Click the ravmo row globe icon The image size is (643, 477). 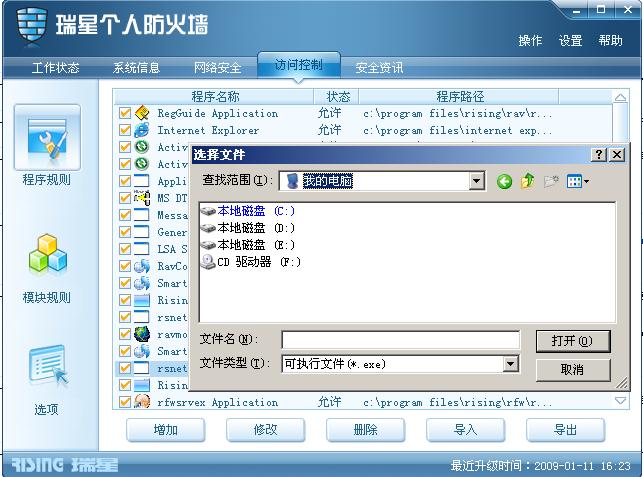[142, 334]
